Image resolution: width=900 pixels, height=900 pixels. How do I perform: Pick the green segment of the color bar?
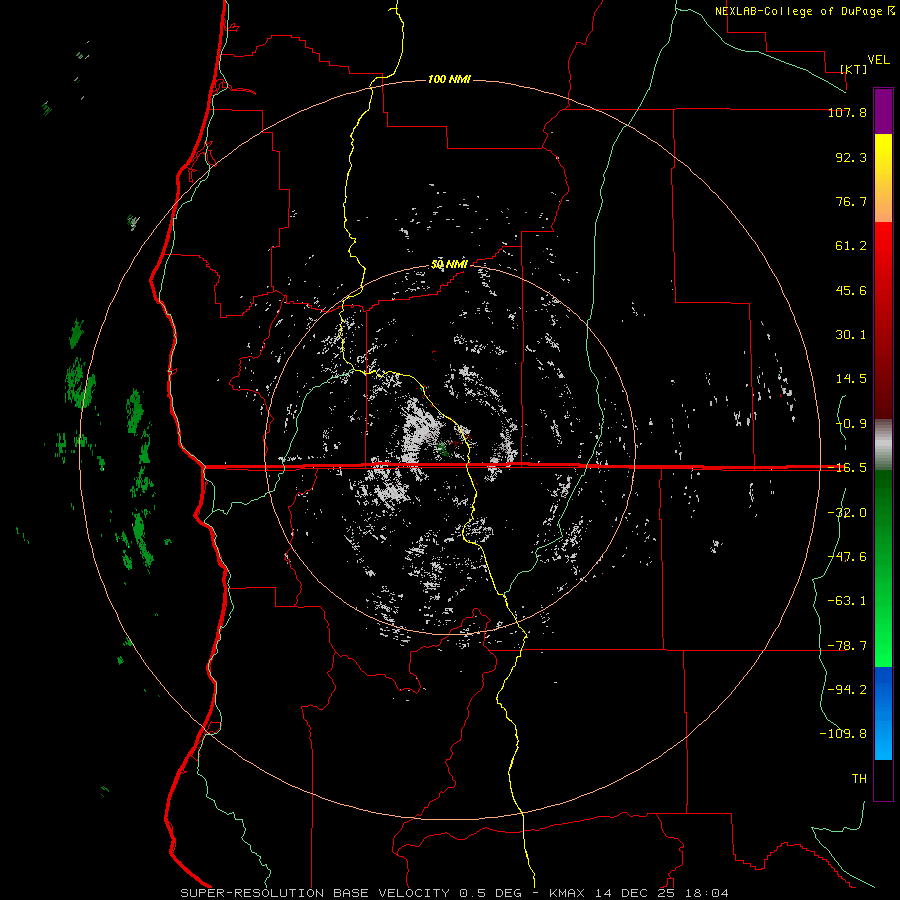pos(883,568)
